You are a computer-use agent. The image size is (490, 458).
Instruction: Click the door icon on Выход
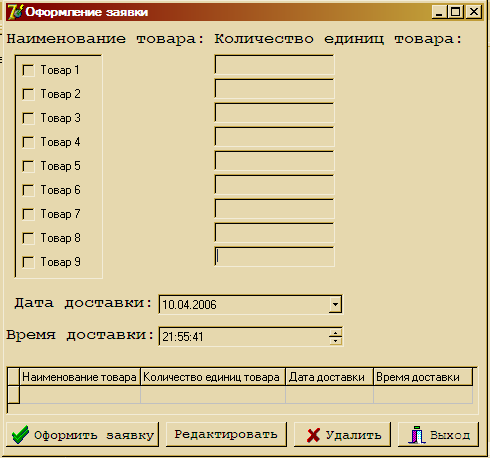click(417, 435)
